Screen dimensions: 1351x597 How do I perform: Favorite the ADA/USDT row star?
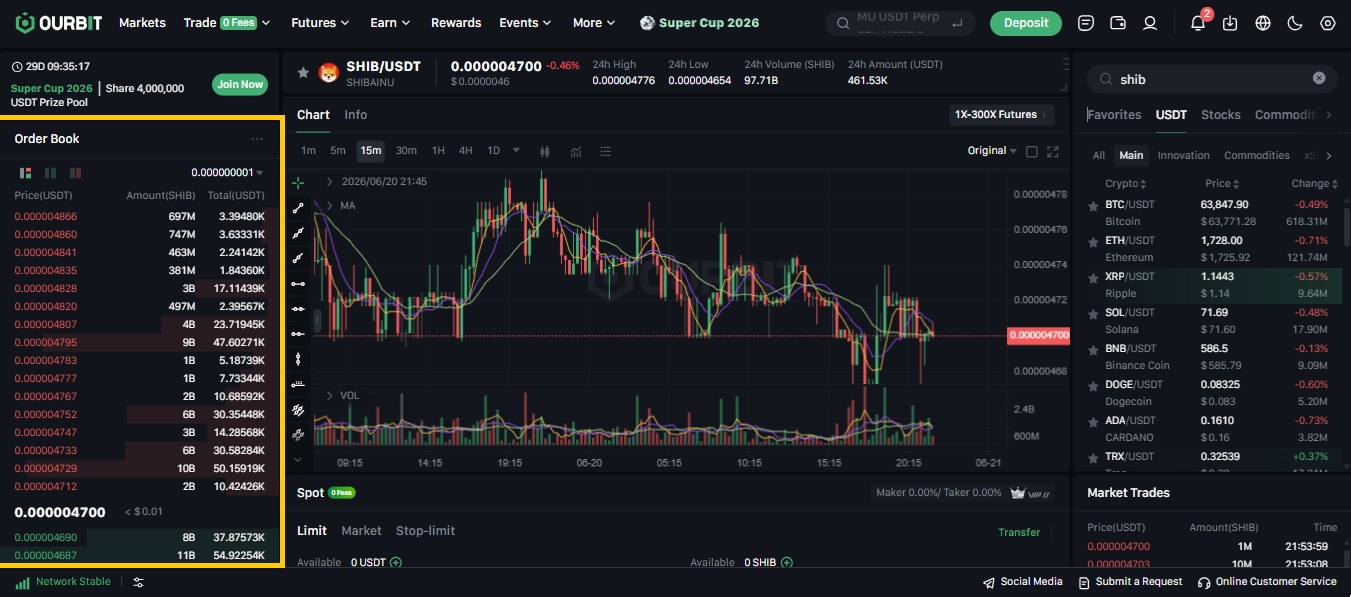coord(1093,421)
